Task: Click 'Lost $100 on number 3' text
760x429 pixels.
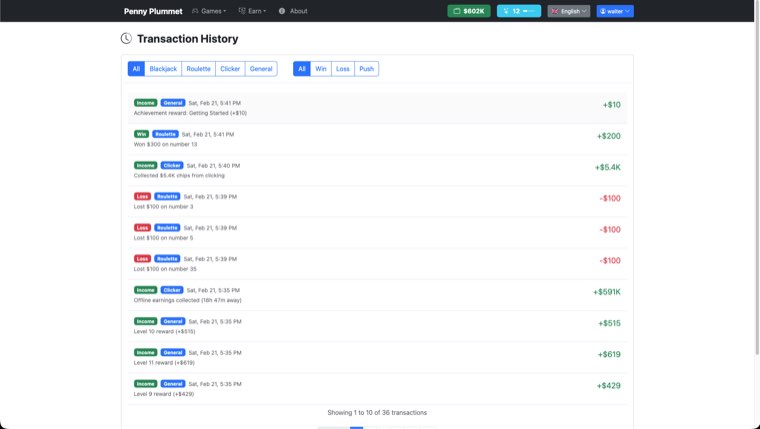Action: coord(163,207)
